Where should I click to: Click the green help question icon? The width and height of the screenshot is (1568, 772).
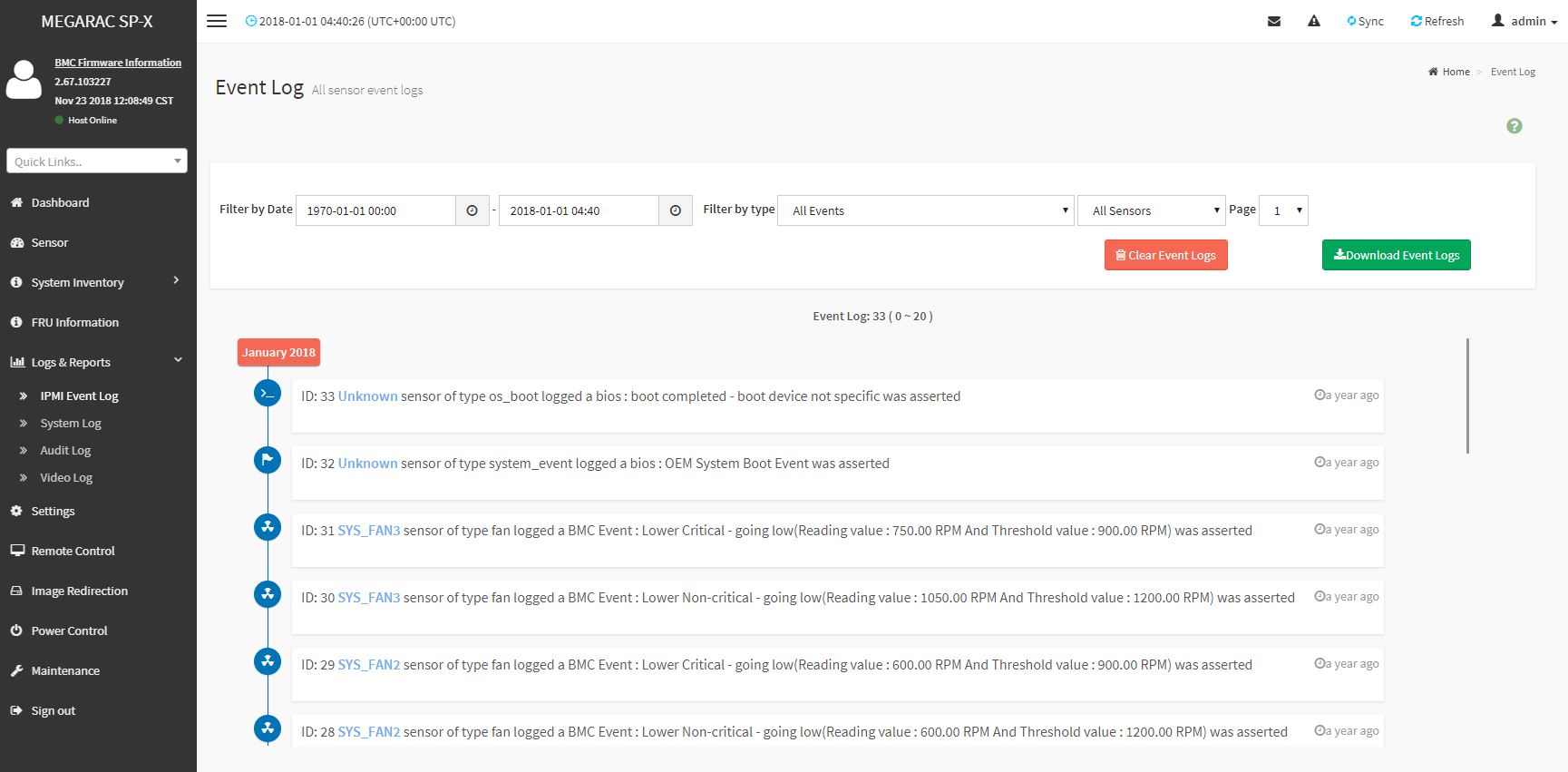click(x=1514, y=126)
